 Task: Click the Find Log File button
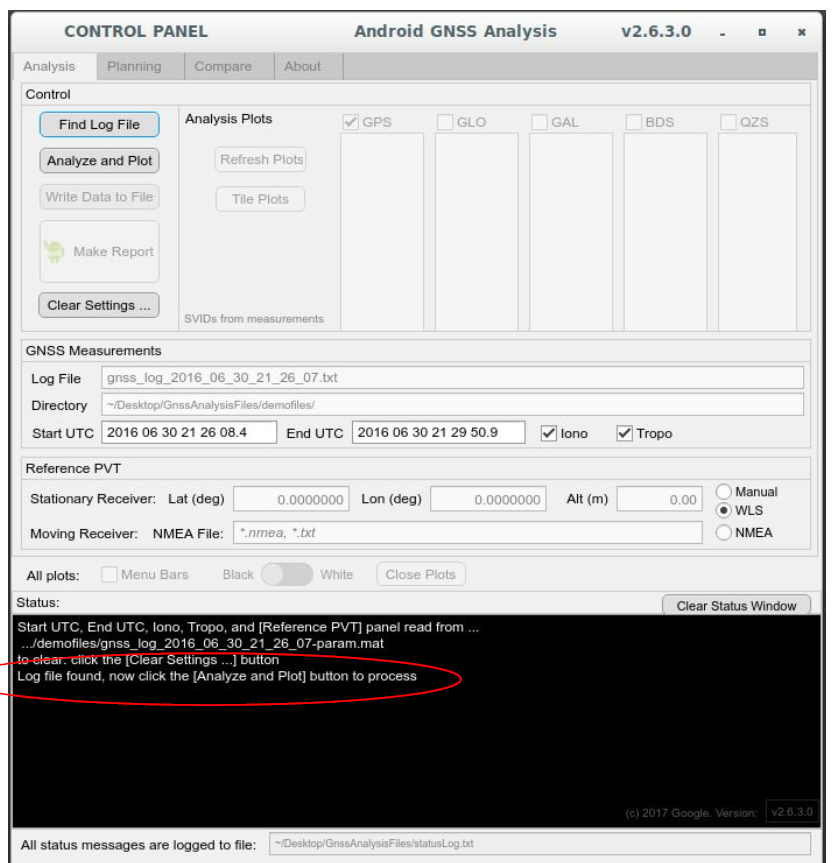99,125
